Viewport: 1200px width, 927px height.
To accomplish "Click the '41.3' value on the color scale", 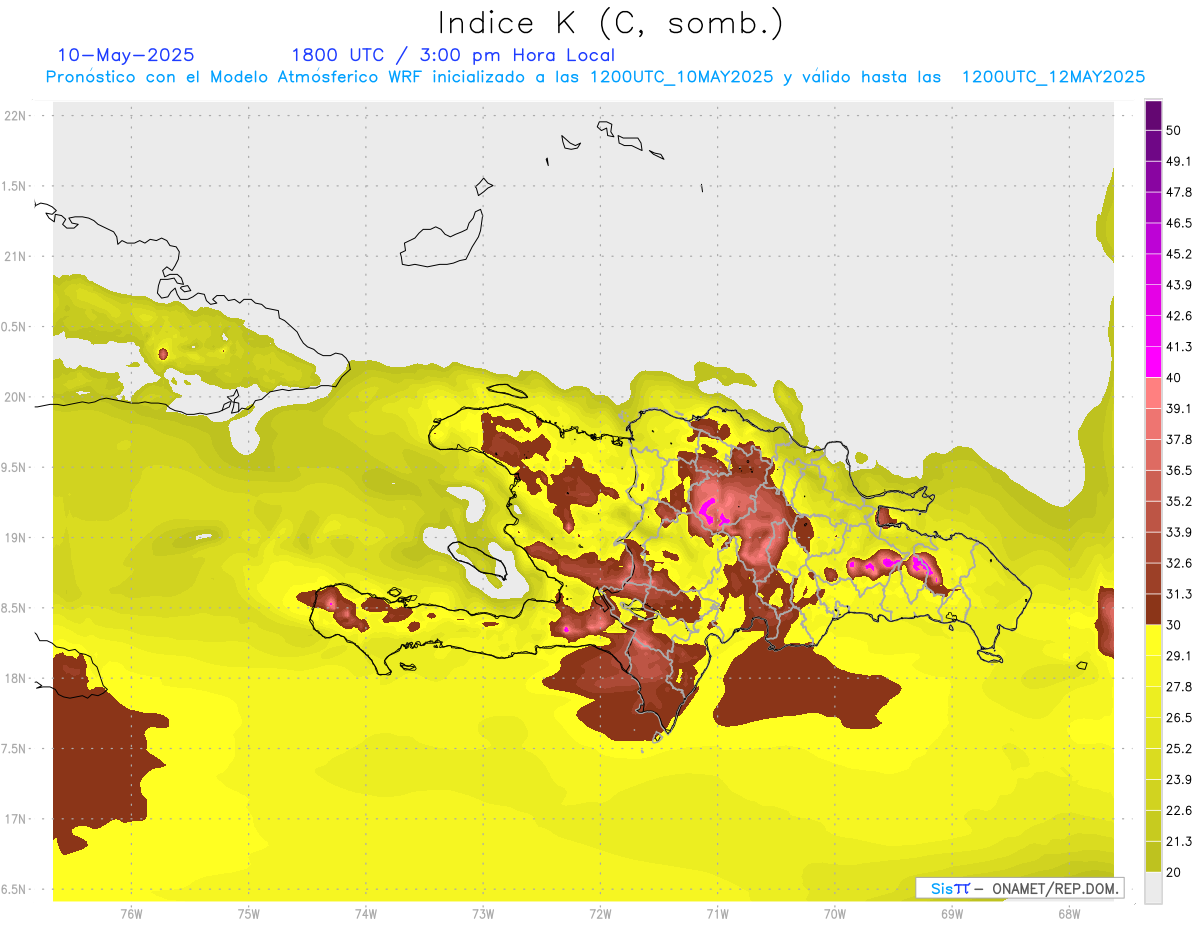I will pos(1179,347).
